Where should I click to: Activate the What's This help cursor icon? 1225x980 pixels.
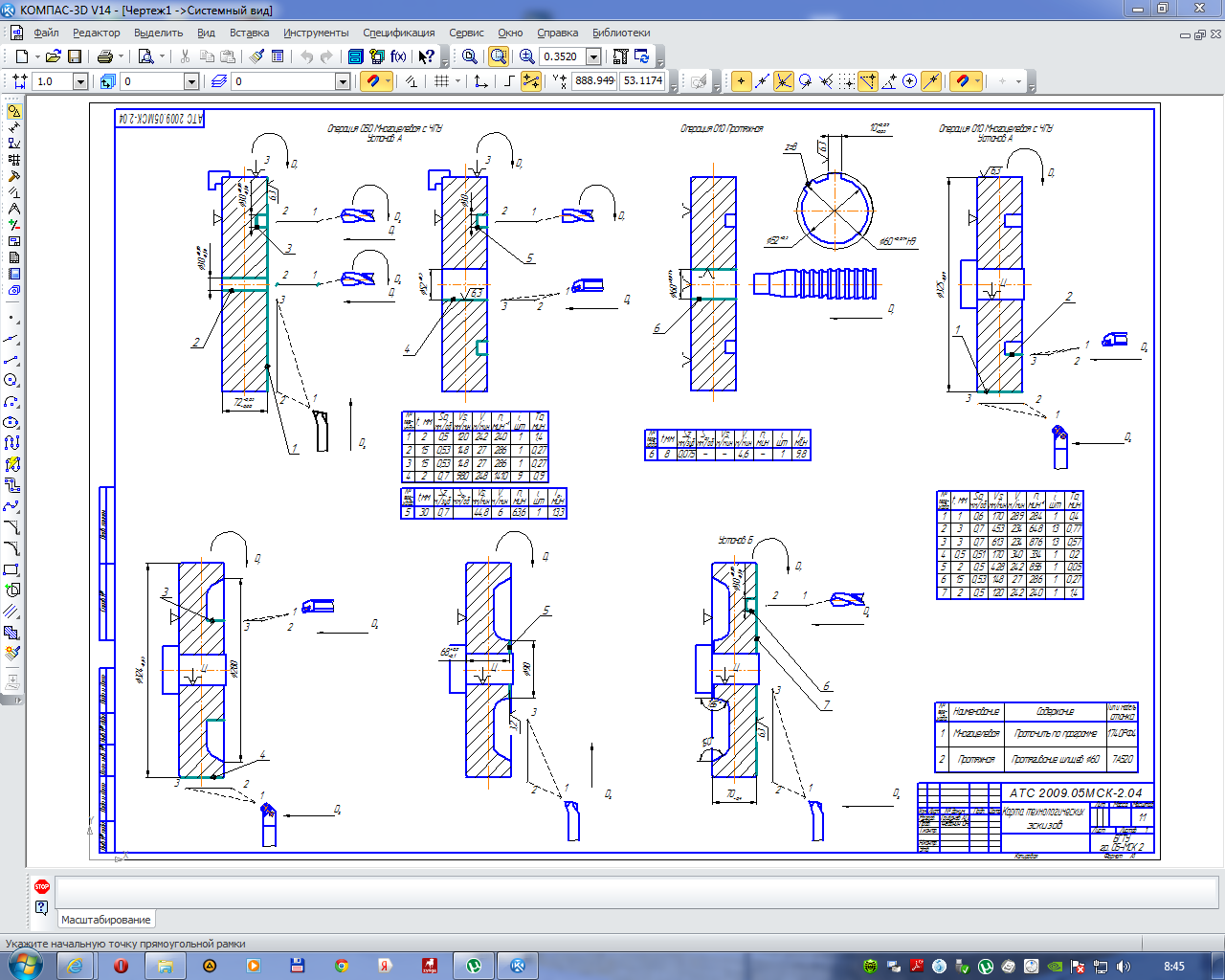click(427, 56)
